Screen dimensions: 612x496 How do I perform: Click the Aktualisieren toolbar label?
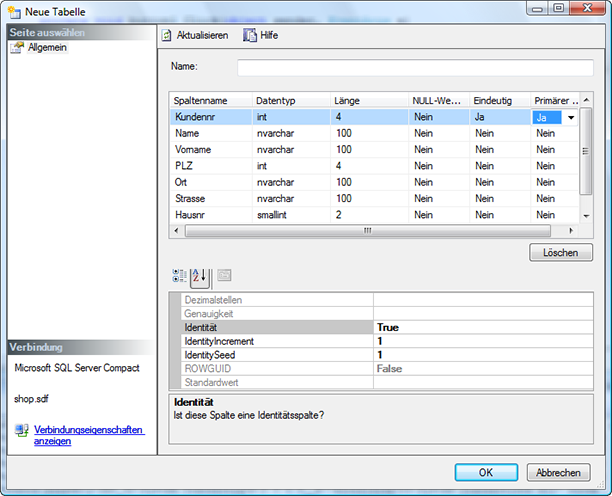(x=202, y=36)
